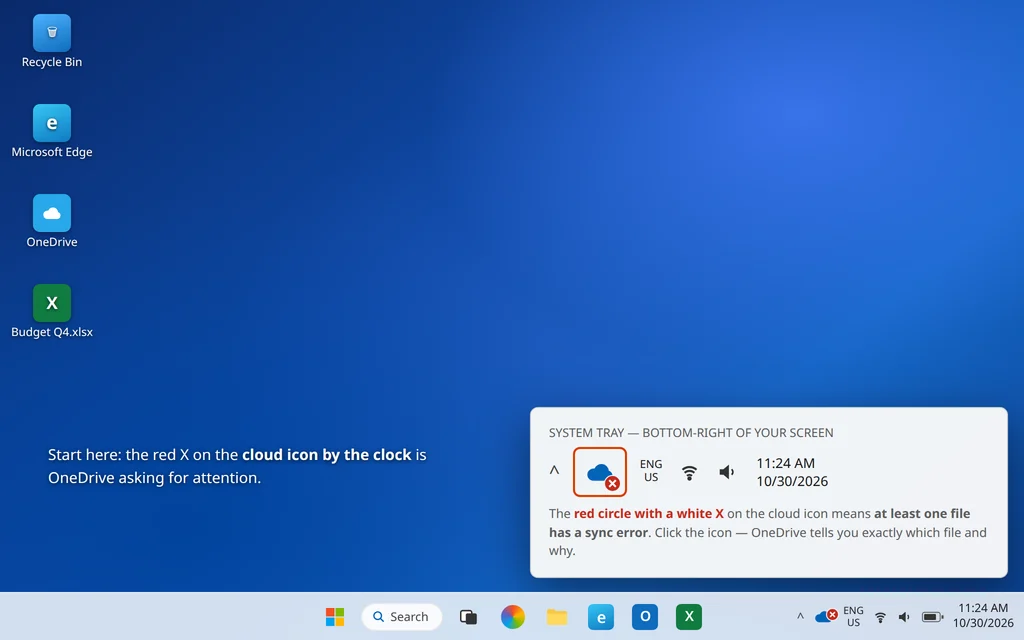Click the highlighted cloud icon in the callout
Screen dimensions: 1024x640
(600, 472)
